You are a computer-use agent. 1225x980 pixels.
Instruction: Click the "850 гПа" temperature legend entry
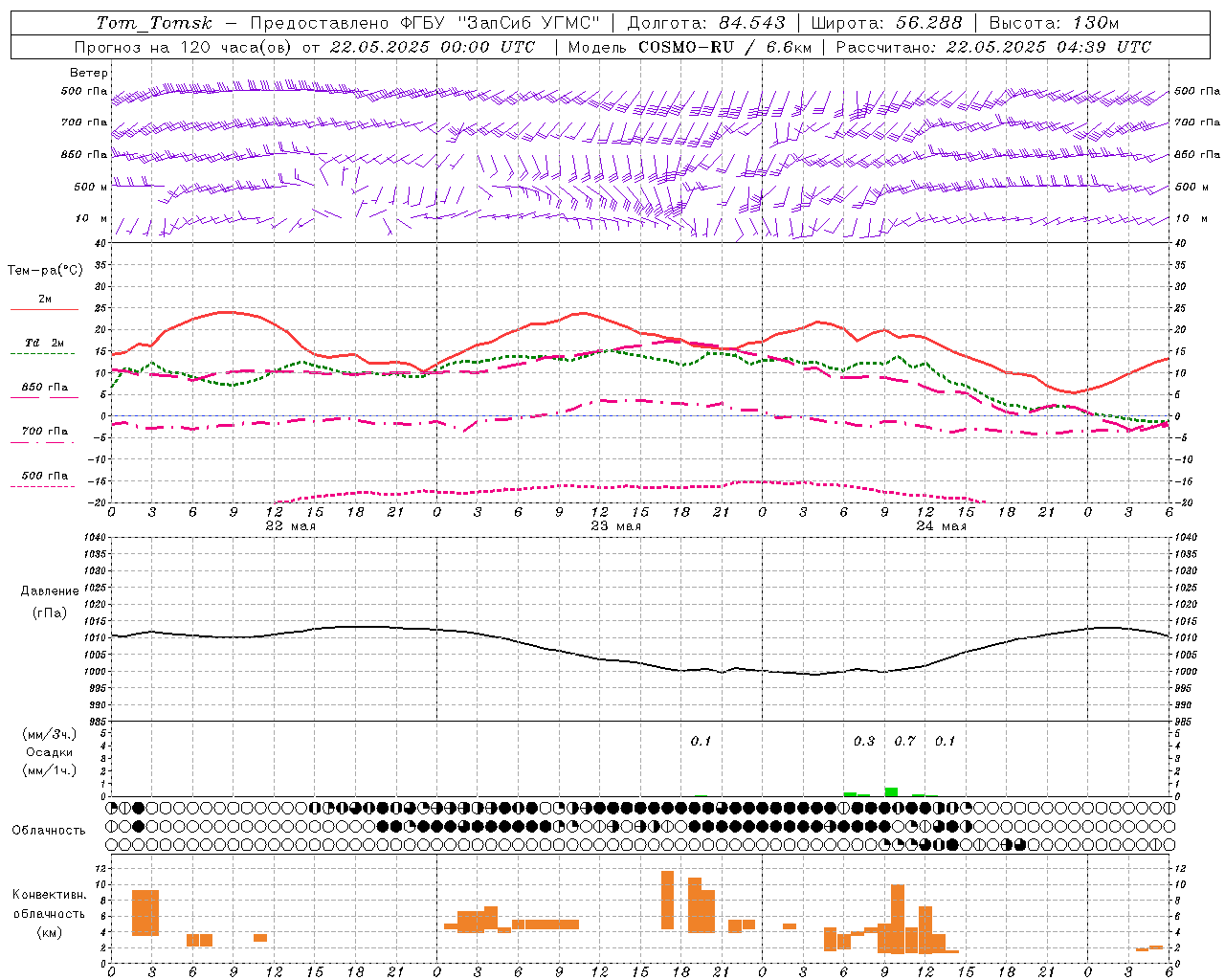pyautogui.click(x=45, y=387)
